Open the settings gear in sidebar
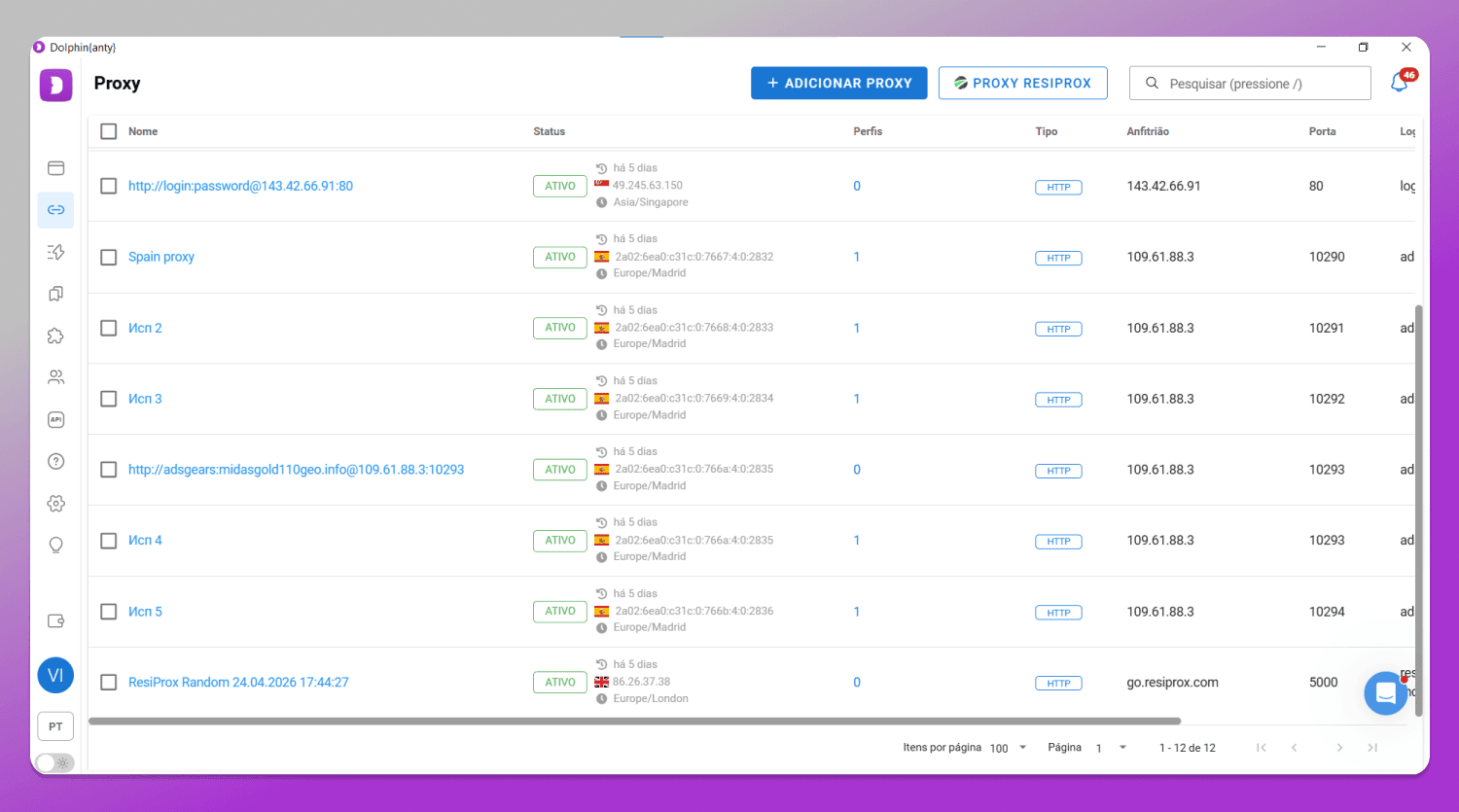The image size is (1459, 812). 55,503
